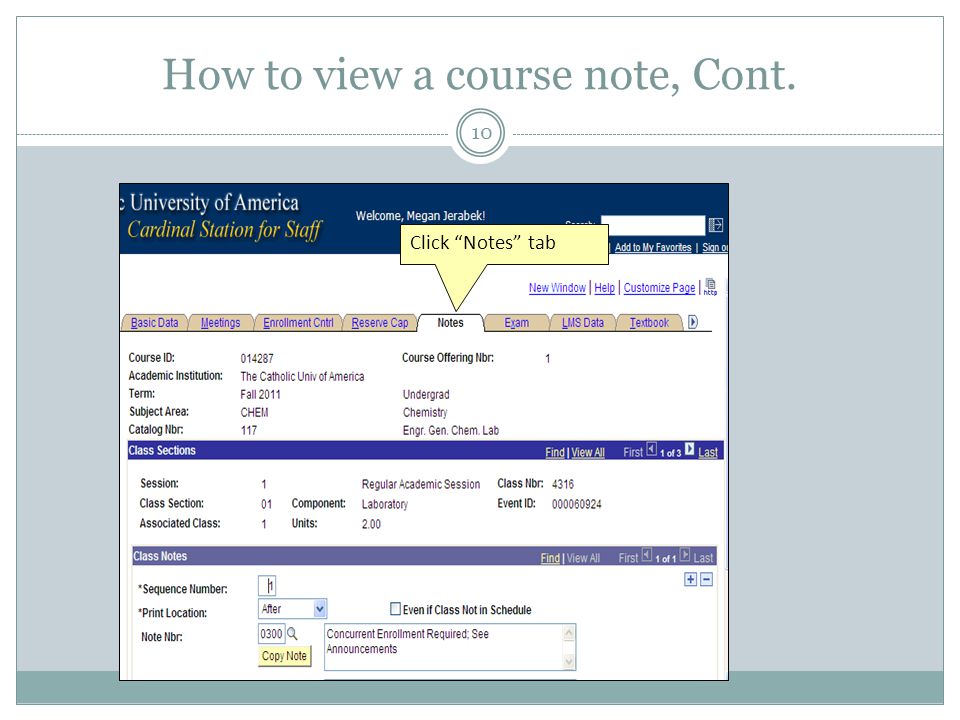Select the Reserve Cap tab

(x=380, y=323)
